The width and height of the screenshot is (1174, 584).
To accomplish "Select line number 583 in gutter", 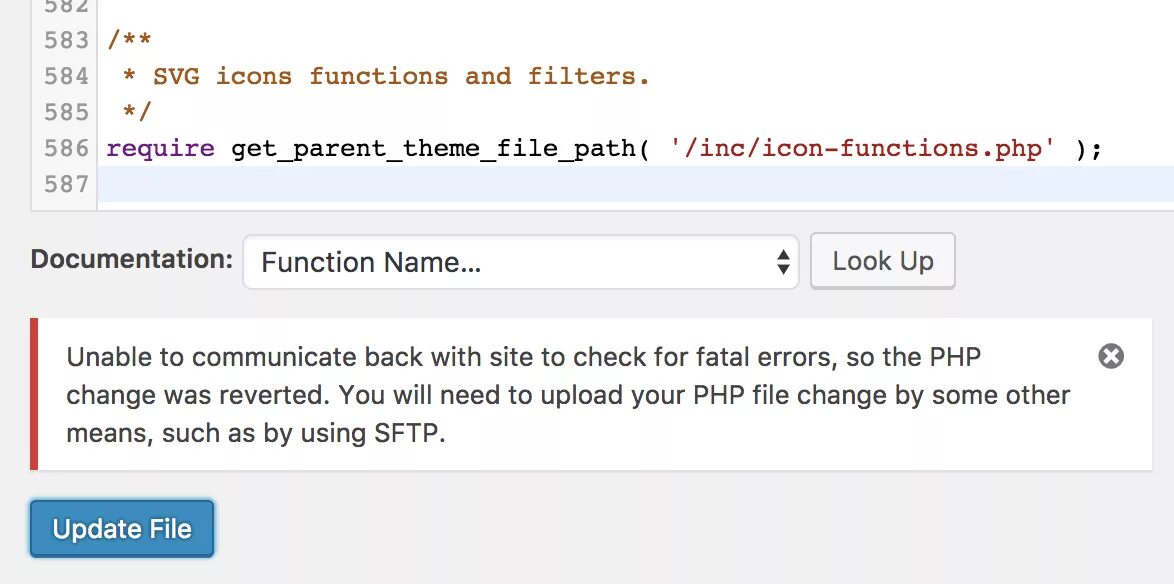I will [66, 40].
